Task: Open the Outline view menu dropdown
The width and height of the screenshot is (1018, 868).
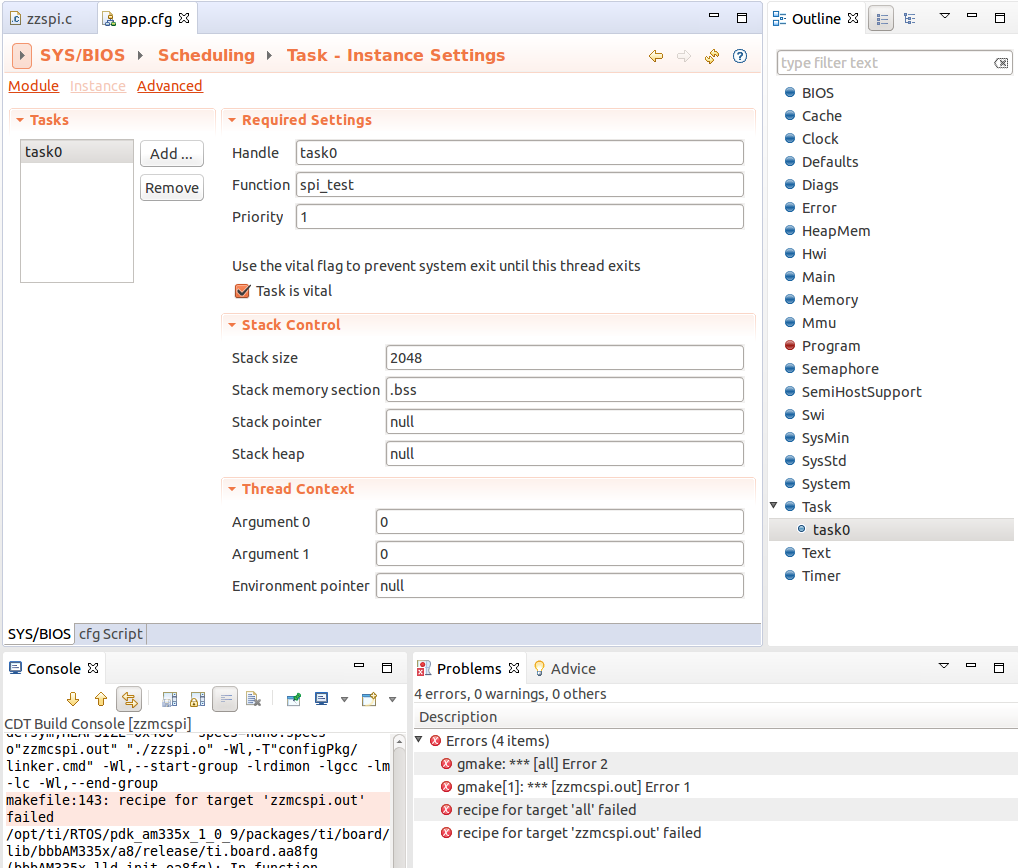Action: tap(945, 16)
